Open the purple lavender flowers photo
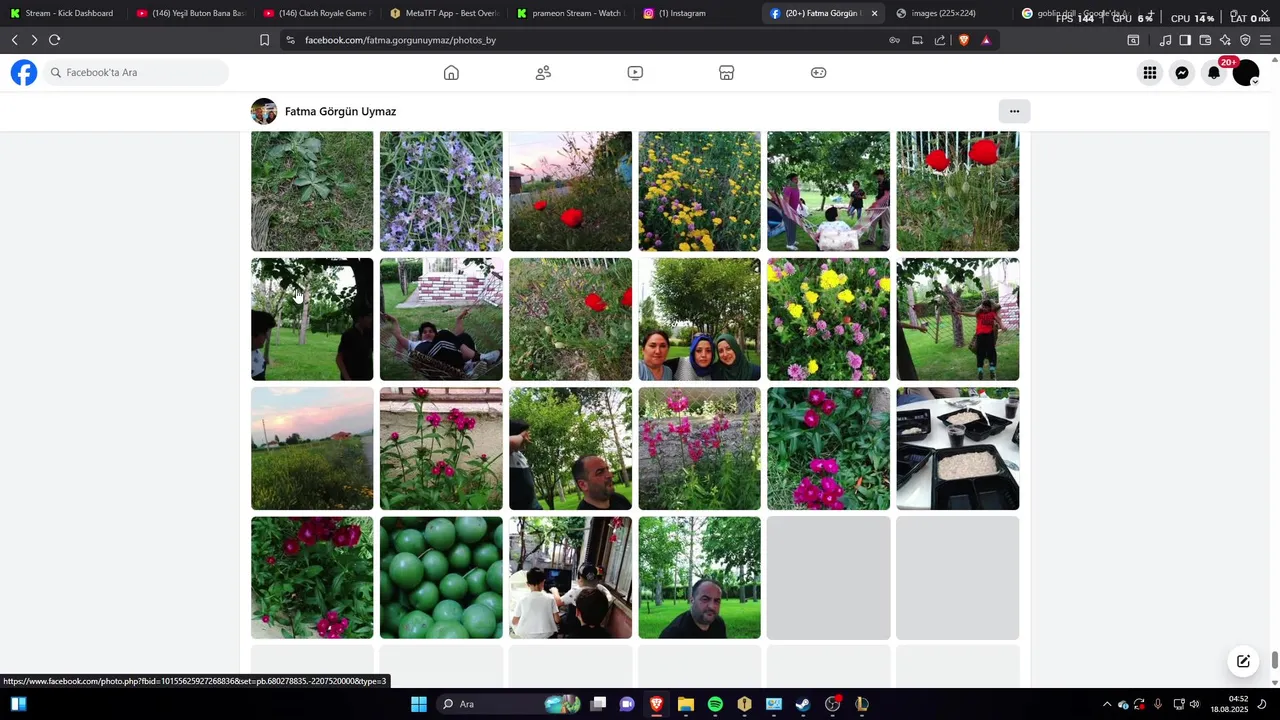The width and height of the screenshot is (1280, 720). click(441, 191)
